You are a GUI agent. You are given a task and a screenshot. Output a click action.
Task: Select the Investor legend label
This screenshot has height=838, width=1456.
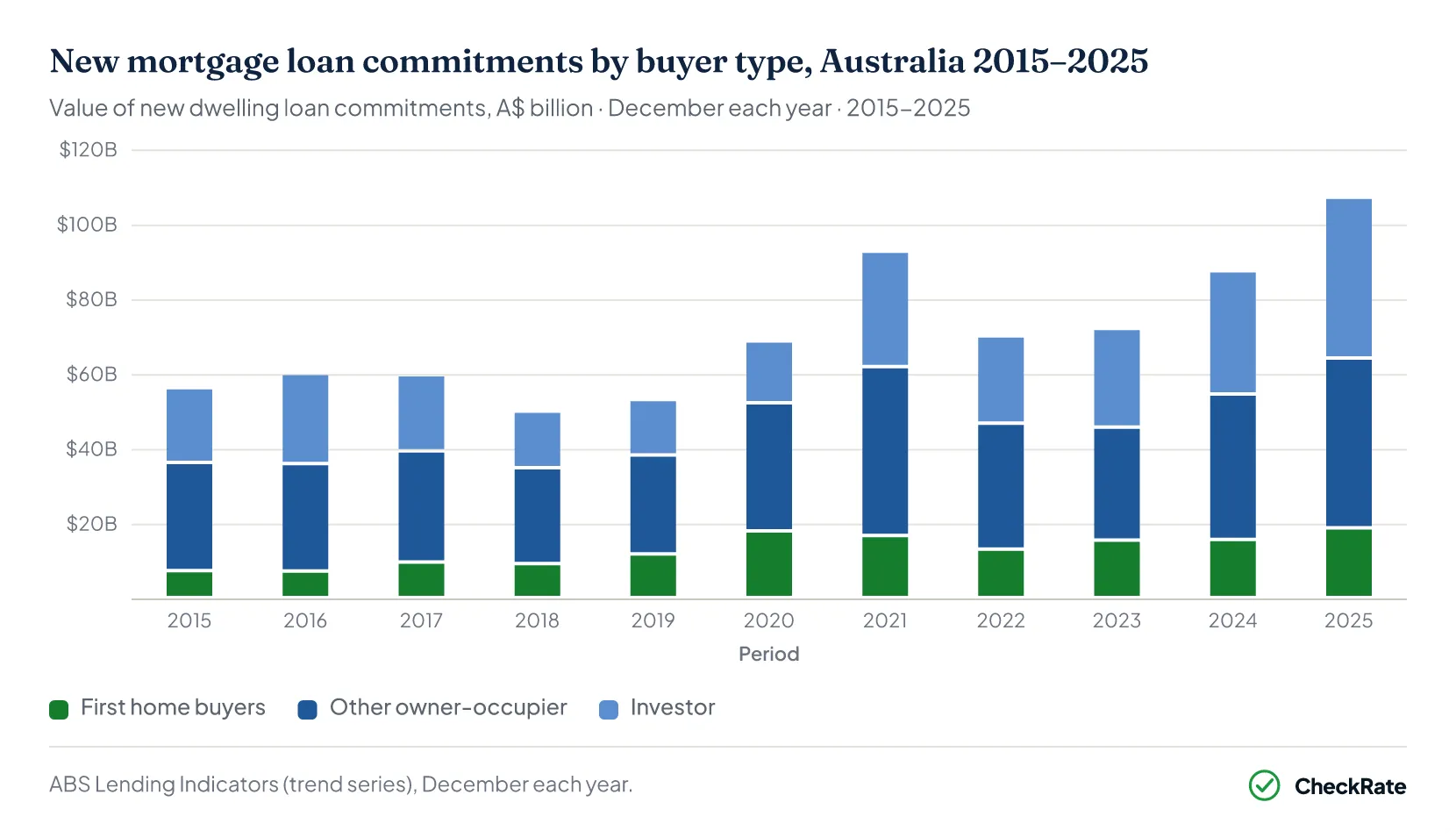[x=673, y=707]
